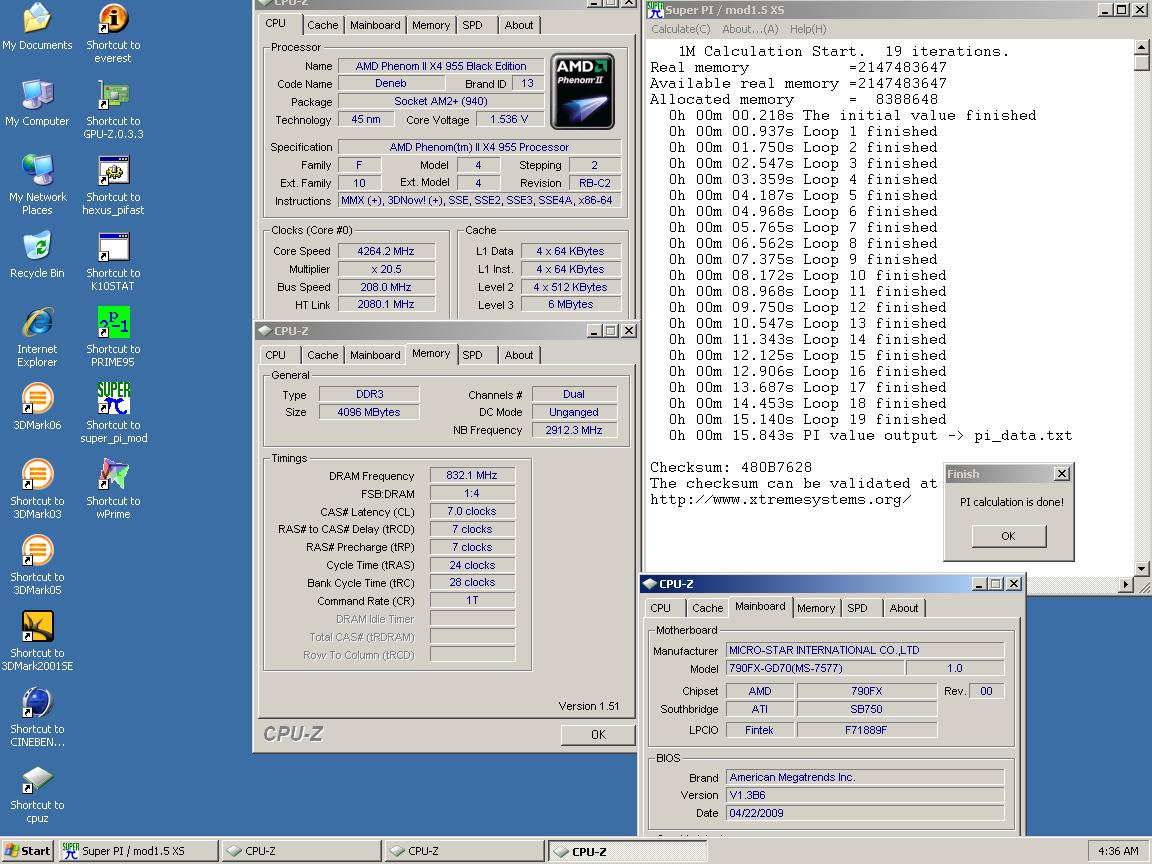Click the CPU-Z Mainboard window title icon
This screenshot has height=864, width=1152.
click(649, 584)
